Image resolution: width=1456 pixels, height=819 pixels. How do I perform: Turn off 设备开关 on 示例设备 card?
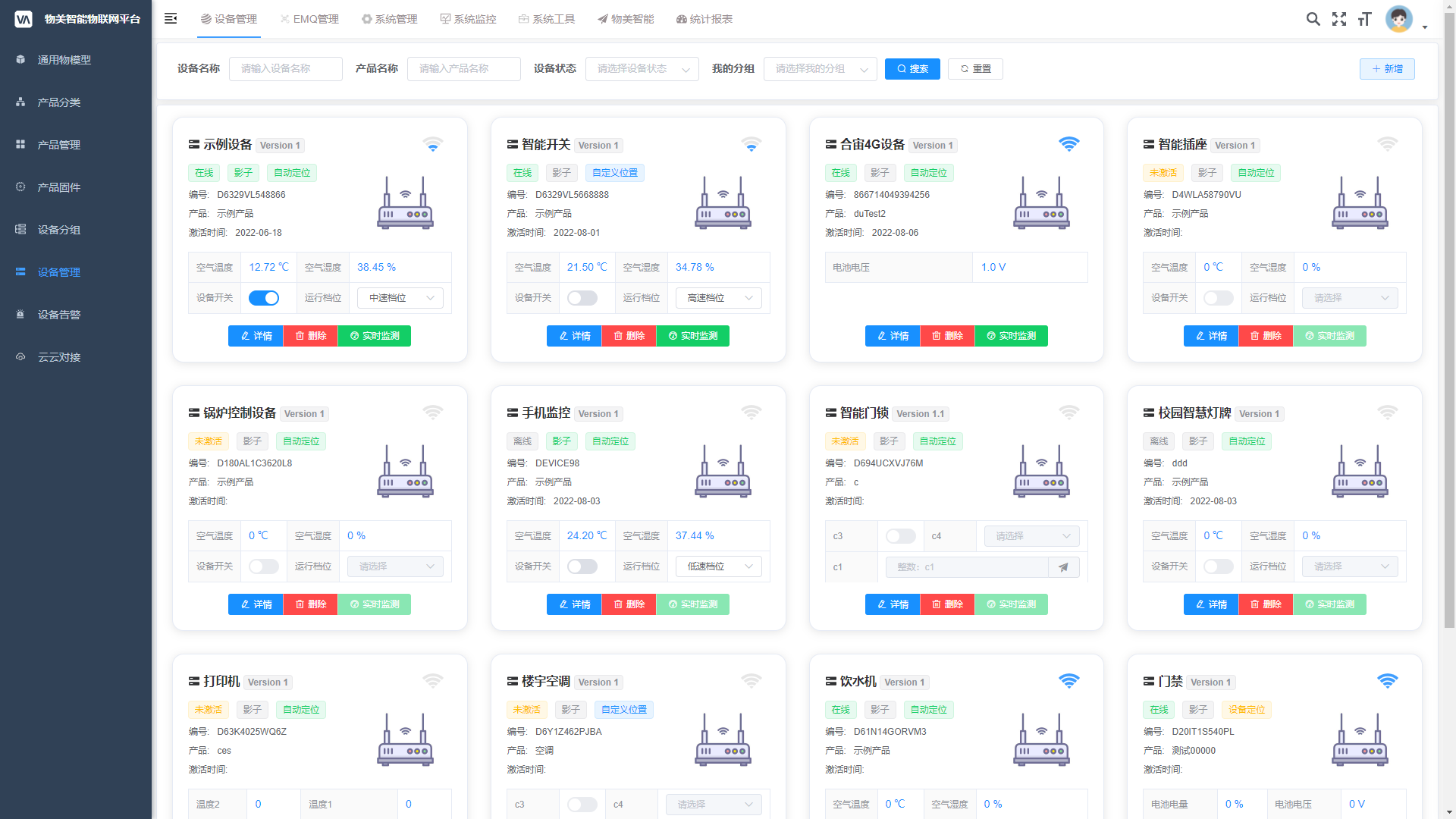264,298
